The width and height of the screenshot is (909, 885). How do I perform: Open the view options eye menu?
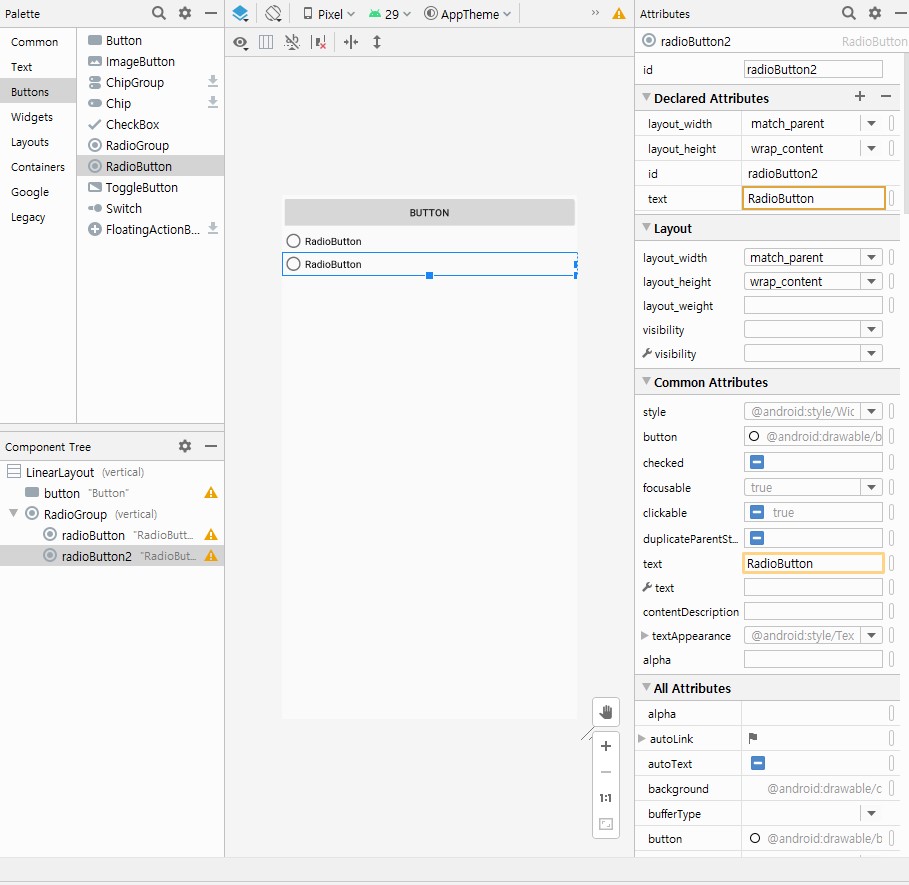240,42
